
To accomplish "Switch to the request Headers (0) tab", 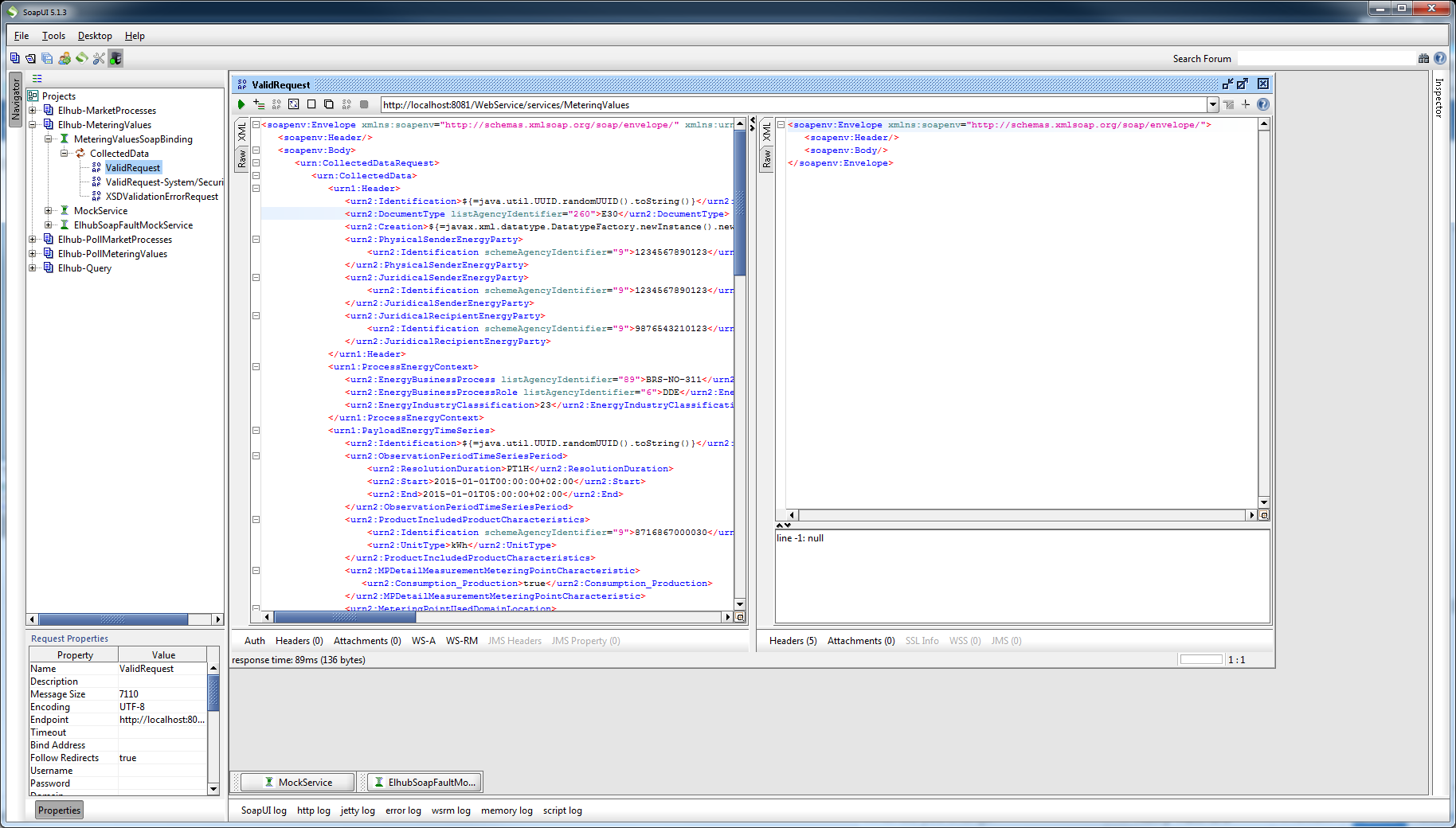I will point(299,641).
